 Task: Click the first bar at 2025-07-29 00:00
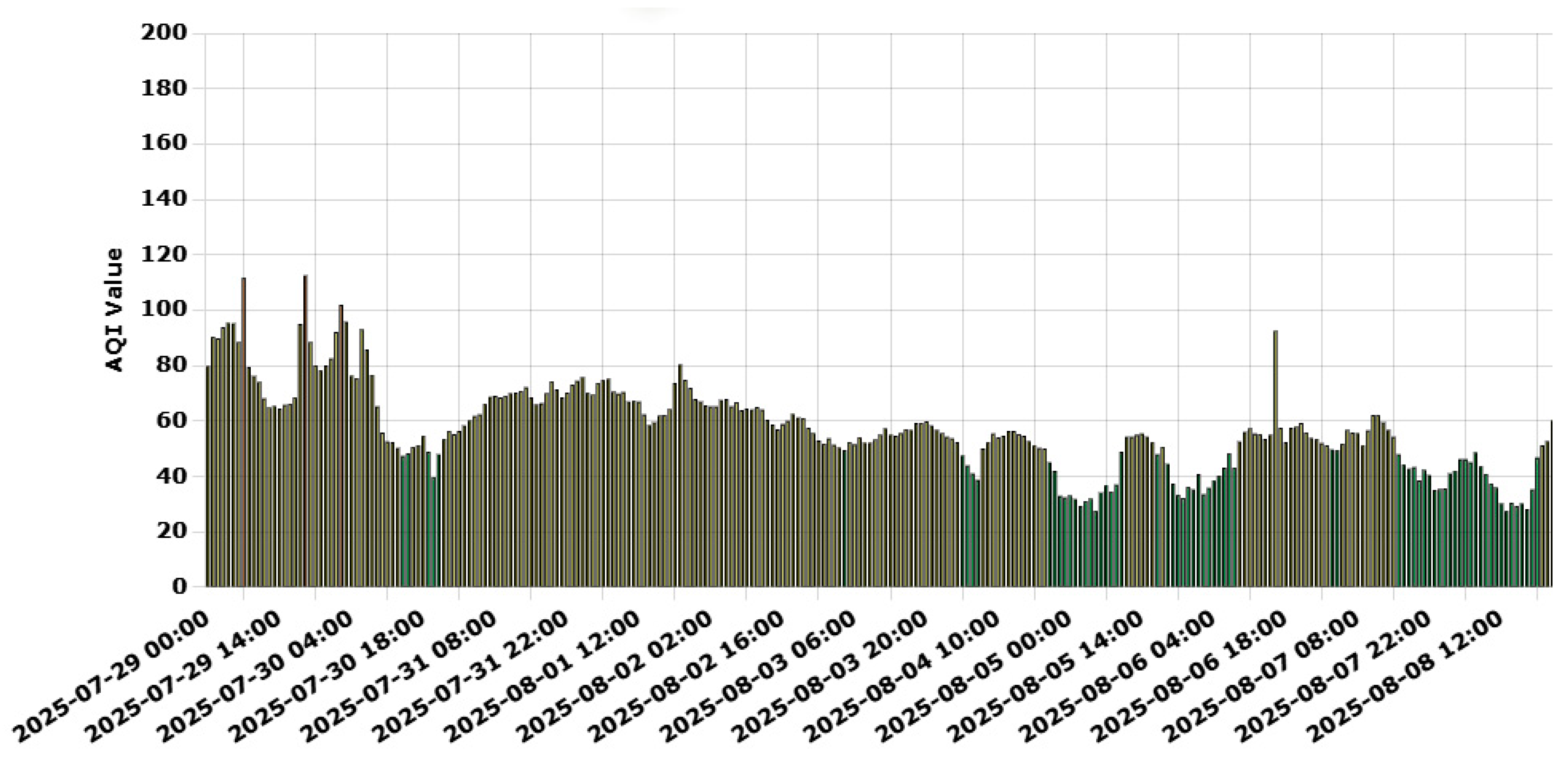coord(208,476)
